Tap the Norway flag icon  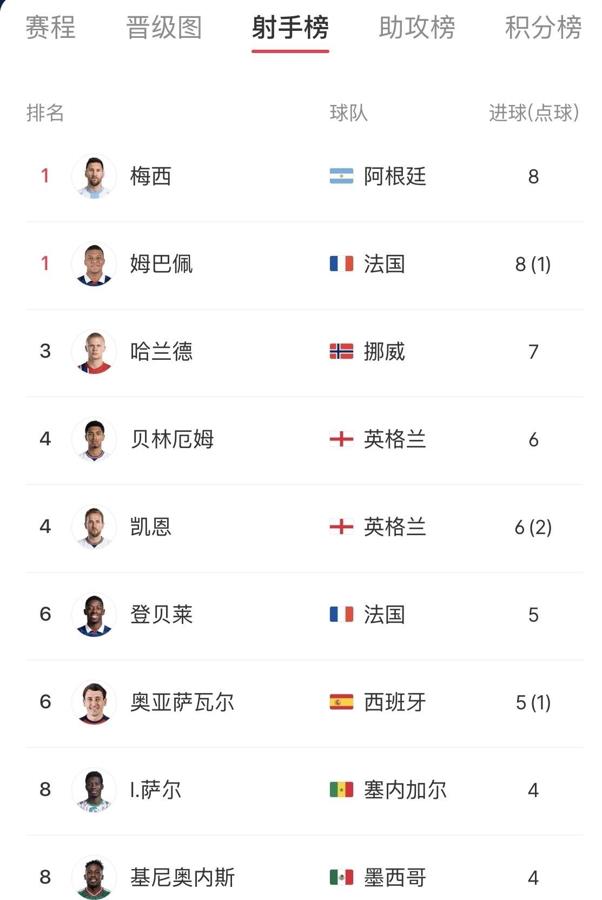point(341,351)
